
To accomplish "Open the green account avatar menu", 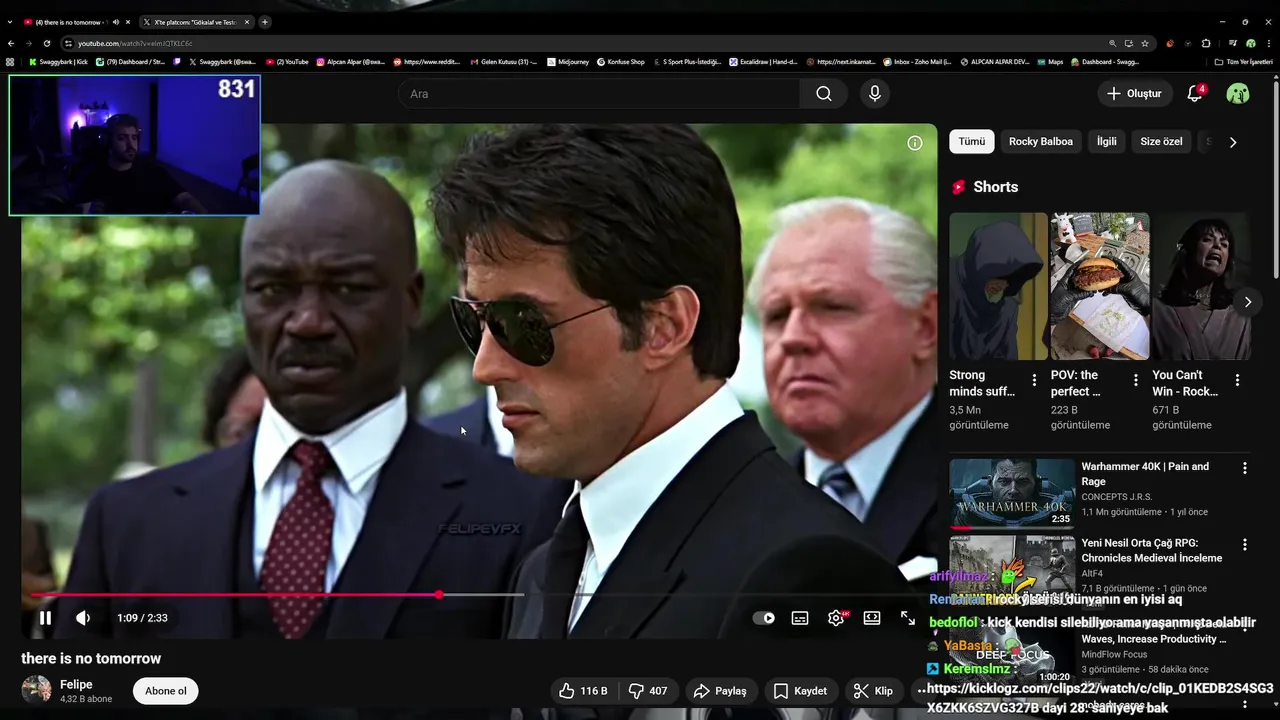I will (x=1238, y=93).
